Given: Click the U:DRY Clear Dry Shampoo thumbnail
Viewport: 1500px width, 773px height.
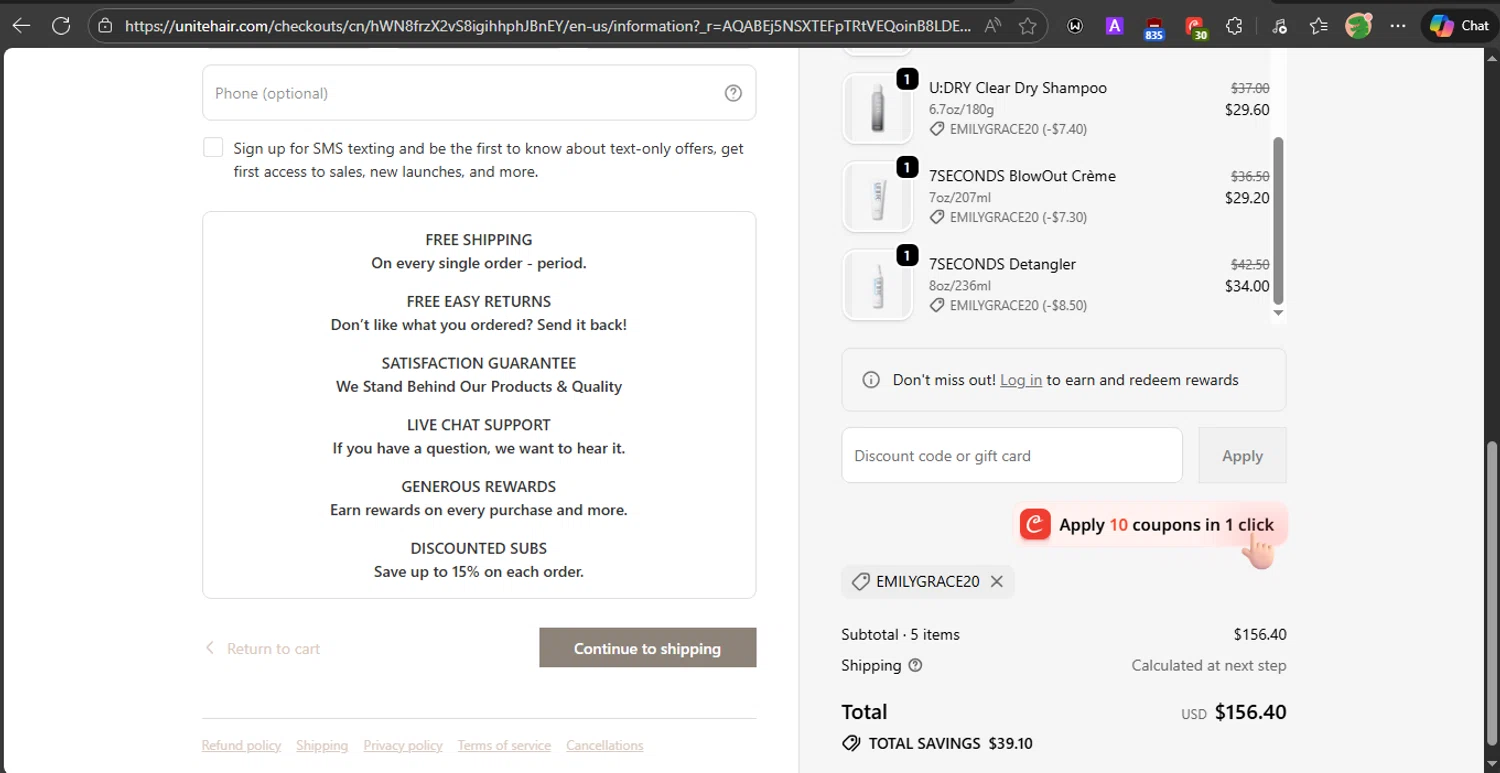Looking at the screenshot, I should coord(877,108).
